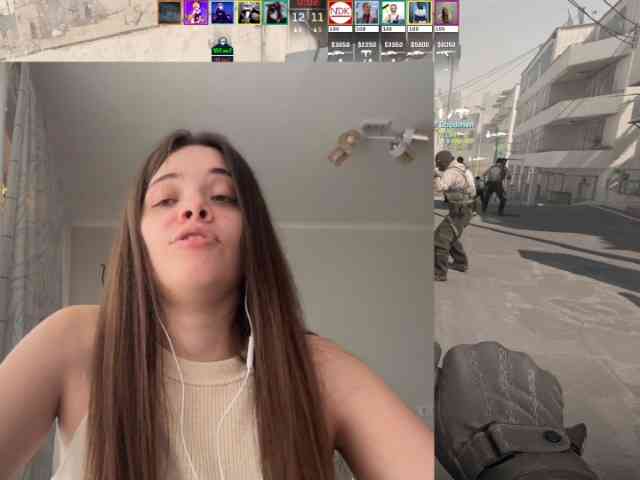Click the dark blue first left-team avatar
This screenshot has width=640, height=480.
[169, 13]
